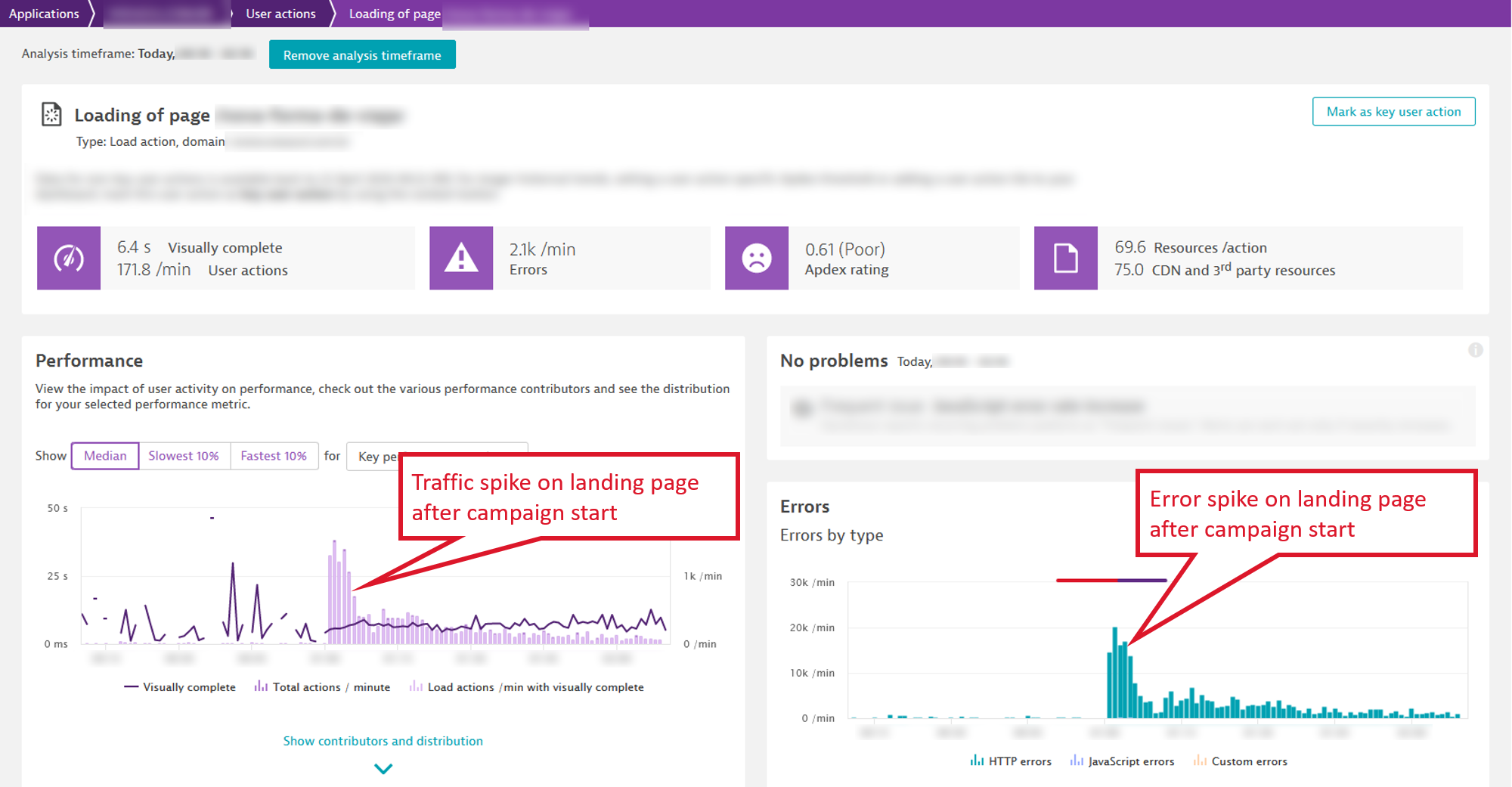
Task: Click the Visually complete speedometer icon tile
Action: pos(69,259)
